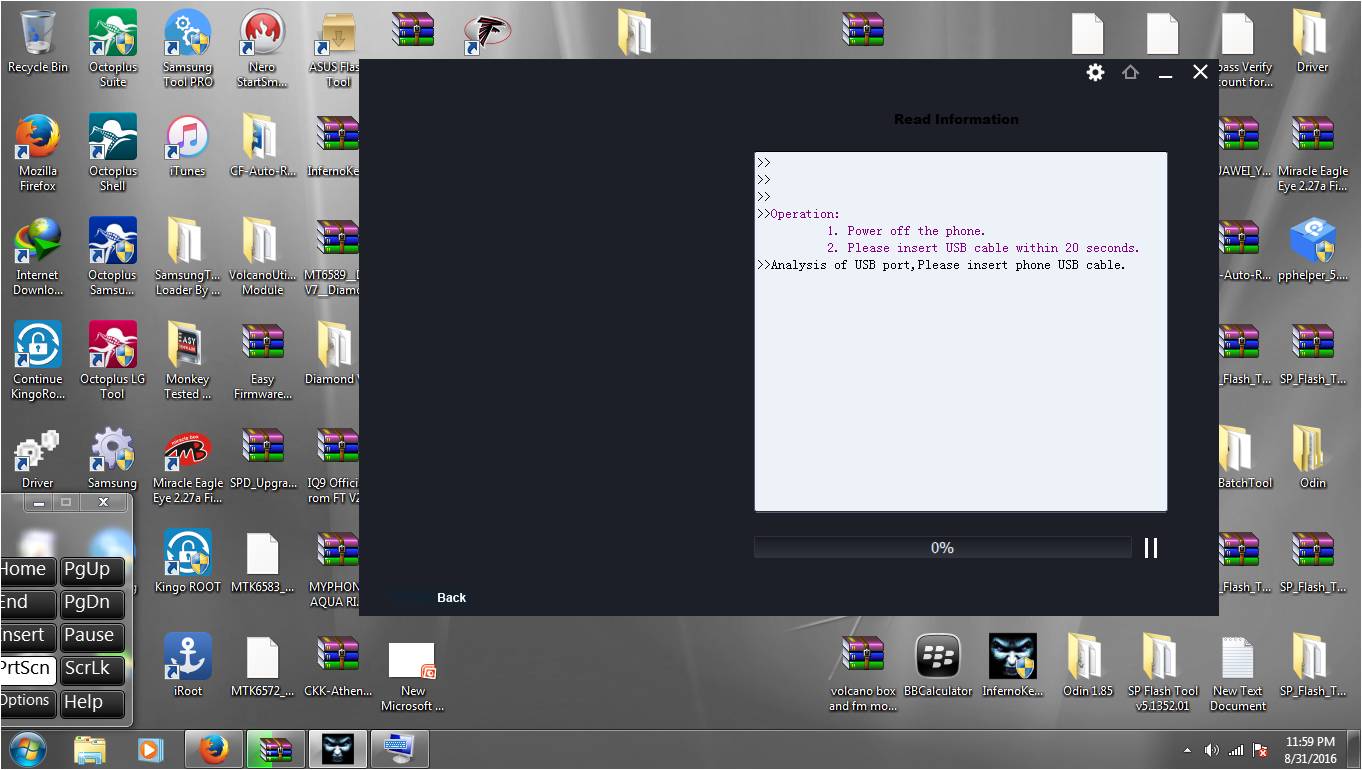Click the Help key on the on-screen keyboard
1362x770 pixels.
point(93,702)
